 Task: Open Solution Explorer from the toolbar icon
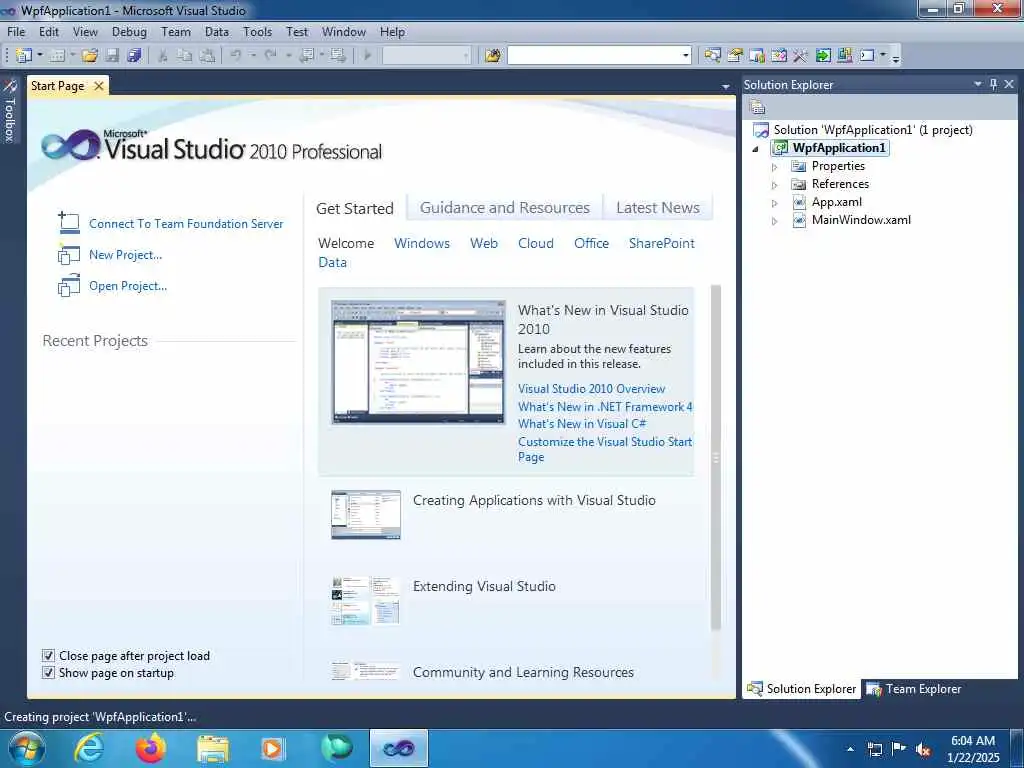tap(712, 56)
